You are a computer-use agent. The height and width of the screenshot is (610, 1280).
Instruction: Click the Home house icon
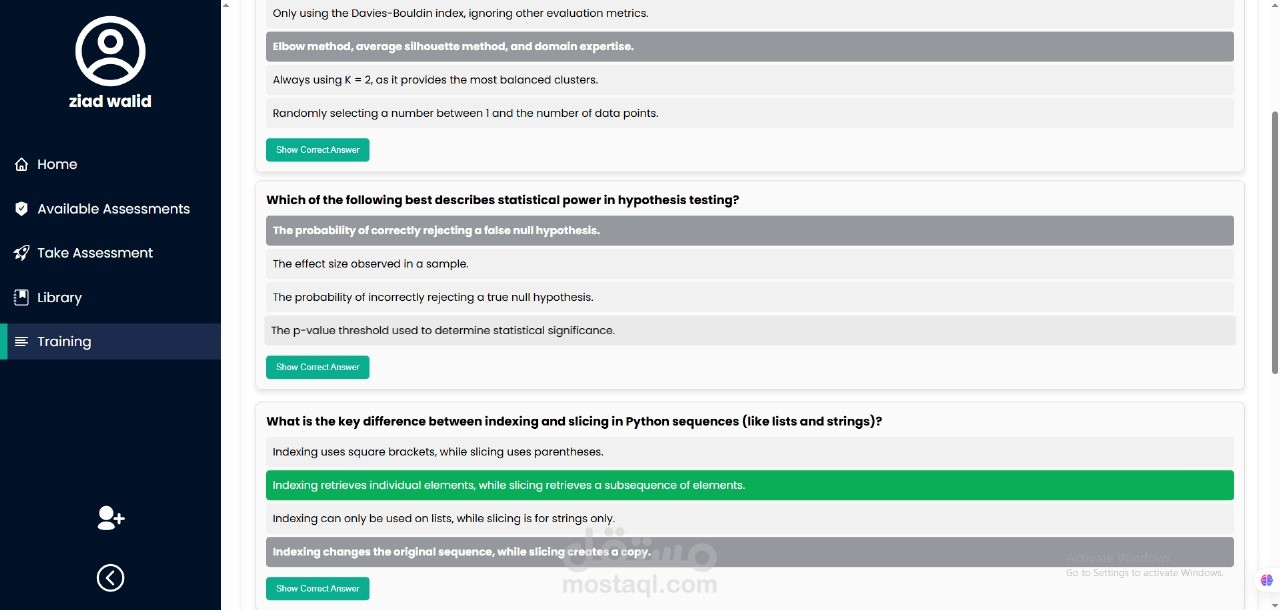pyautogui.click(x=21, y=164)
